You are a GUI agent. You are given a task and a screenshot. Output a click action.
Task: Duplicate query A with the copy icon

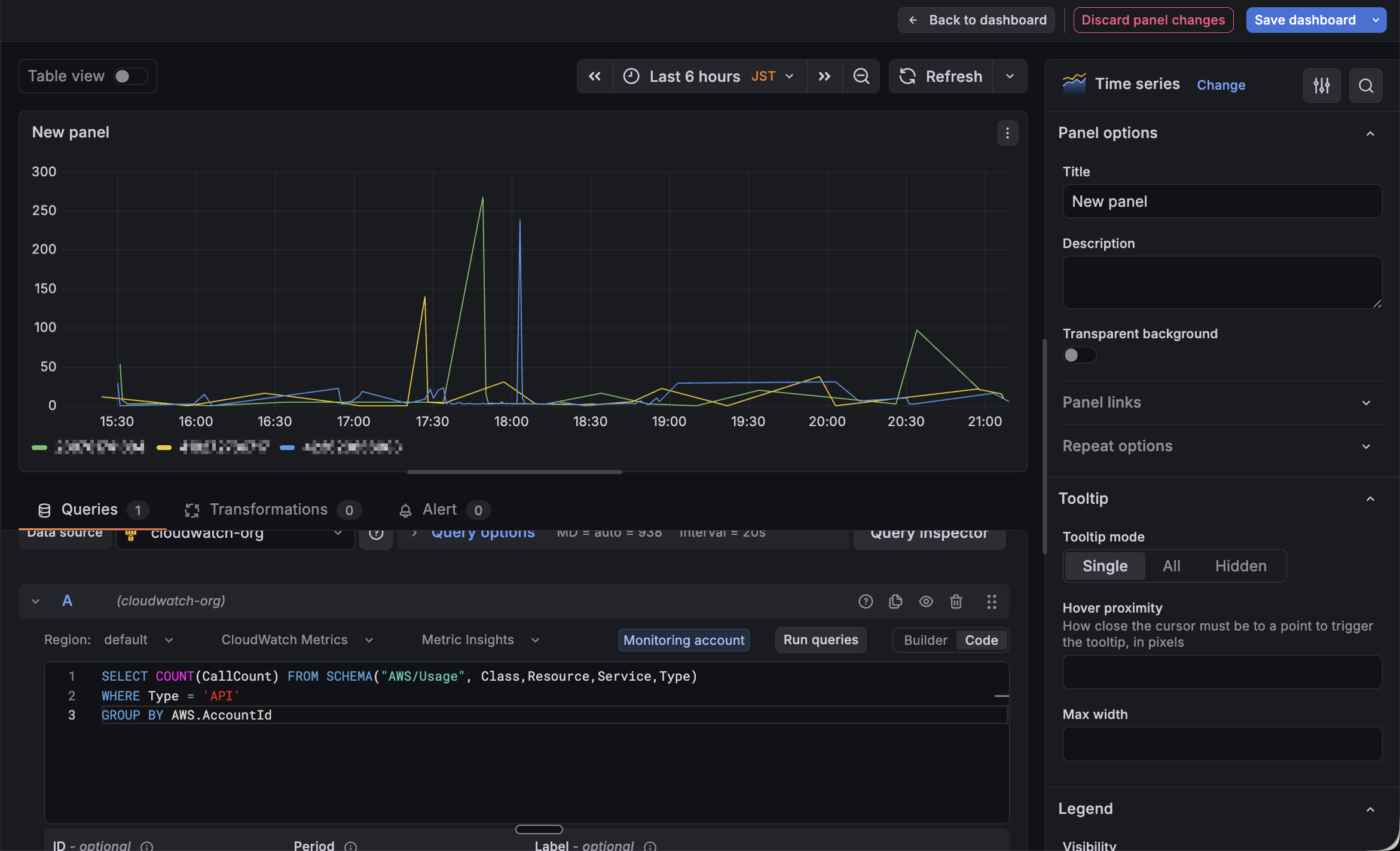pyautogui.click(x=895, y=601)
